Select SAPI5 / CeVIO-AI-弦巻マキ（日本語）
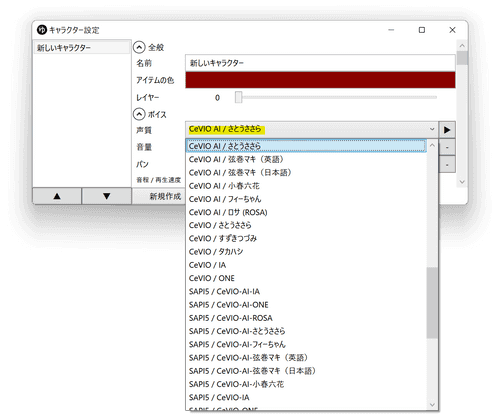 pyautogui.click(x=306, y=371)
